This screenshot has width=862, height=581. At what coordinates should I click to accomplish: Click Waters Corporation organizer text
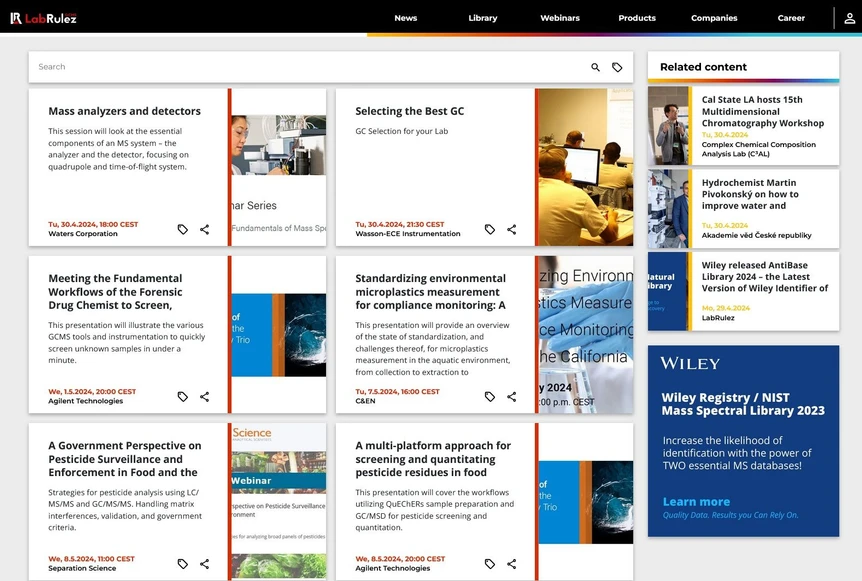(82, 234)
